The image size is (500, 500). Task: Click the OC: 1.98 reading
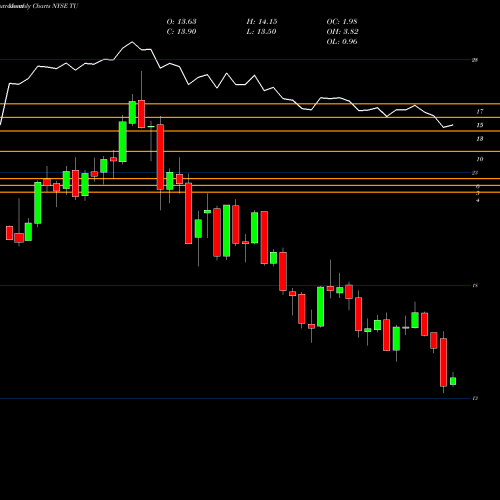pos(342,22)
